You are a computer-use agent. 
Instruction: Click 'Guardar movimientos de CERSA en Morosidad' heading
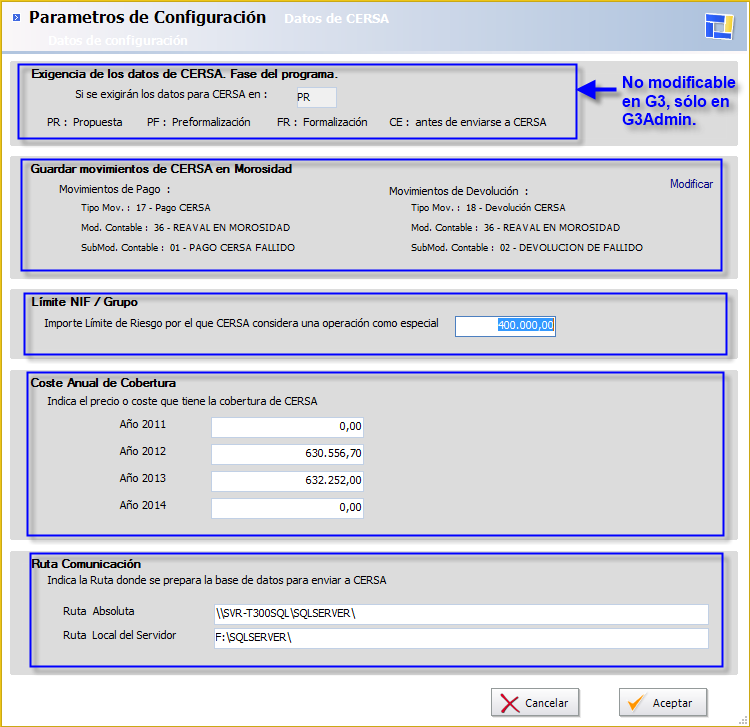pyautogui.click(x=161, y=169)
